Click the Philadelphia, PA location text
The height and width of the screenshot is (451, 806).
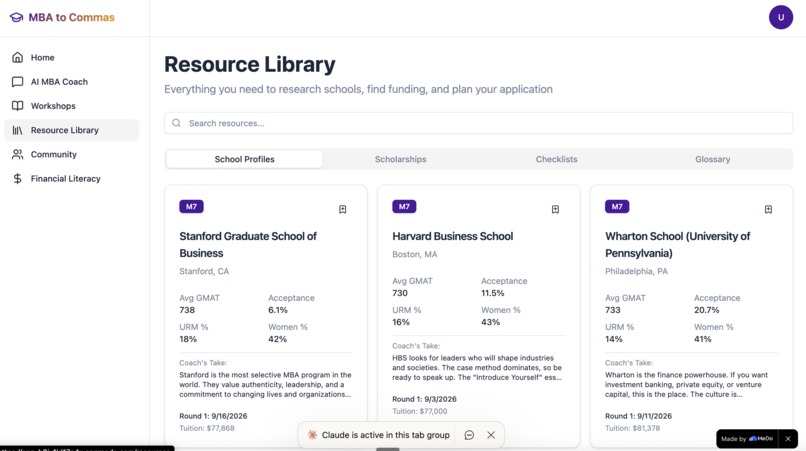click(636, 272)
